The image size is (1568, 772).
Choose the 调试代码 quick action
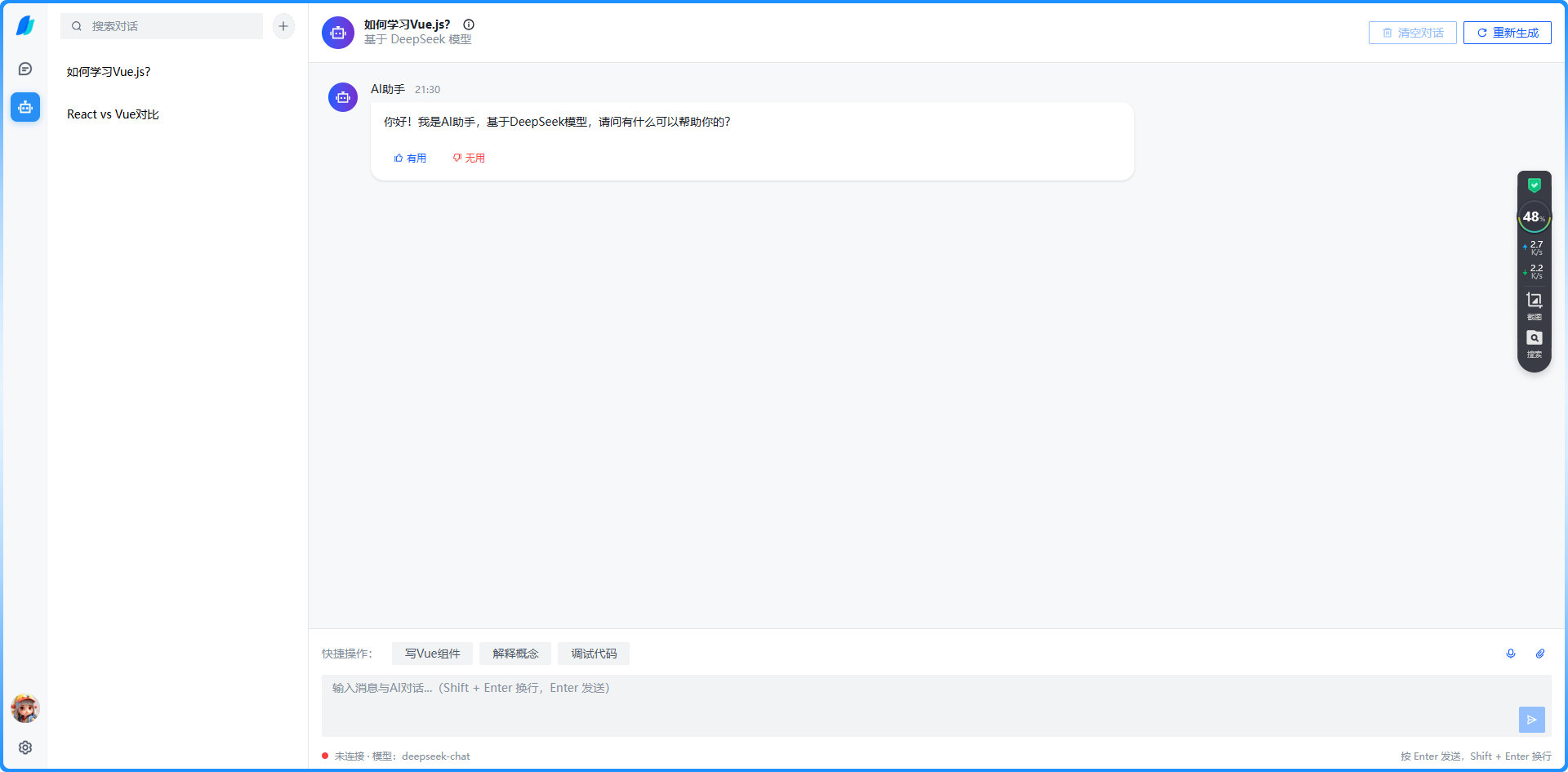point(594,654)
